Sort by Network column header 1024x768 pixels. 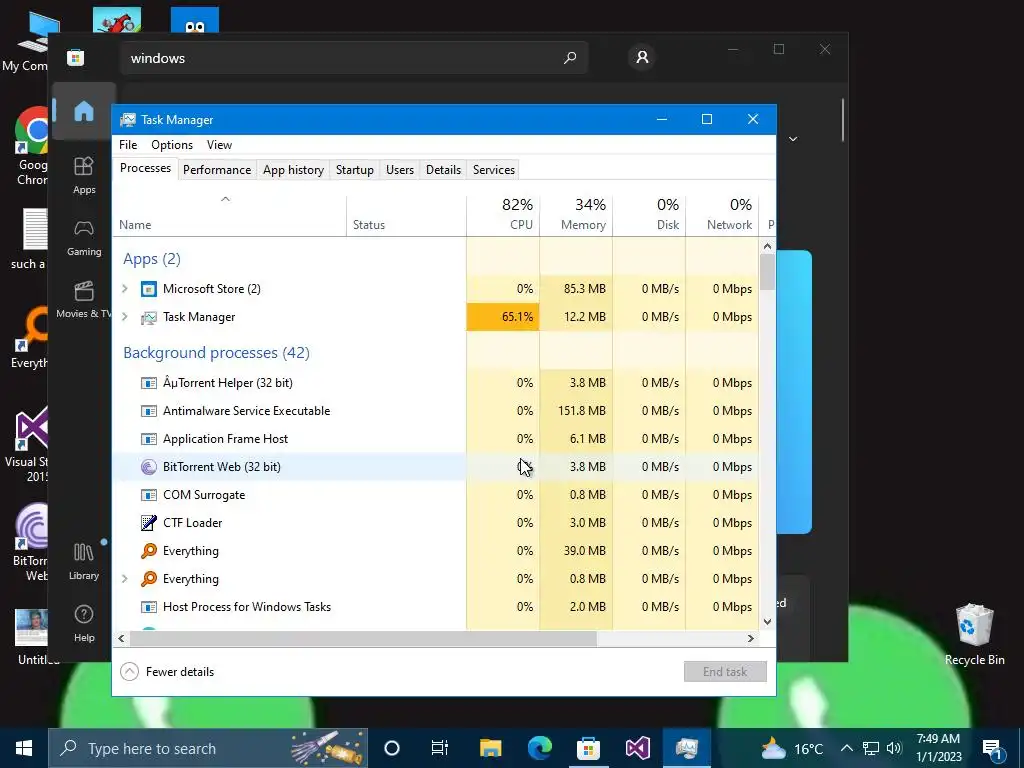(722, 215)
